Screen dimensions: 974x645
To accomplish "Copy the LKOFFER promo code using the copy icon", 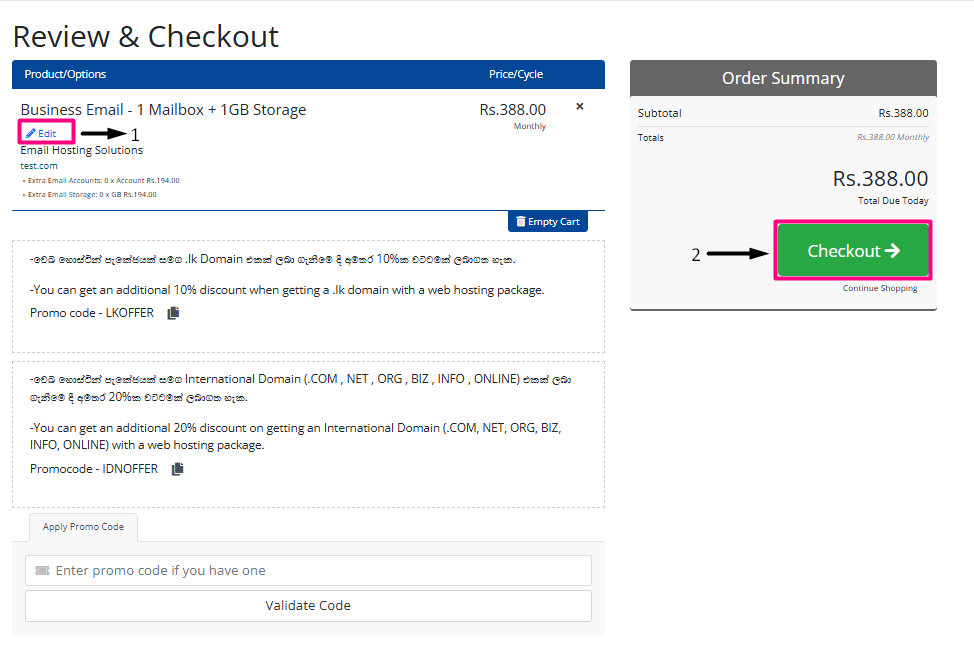I will [x=173, y=313].
